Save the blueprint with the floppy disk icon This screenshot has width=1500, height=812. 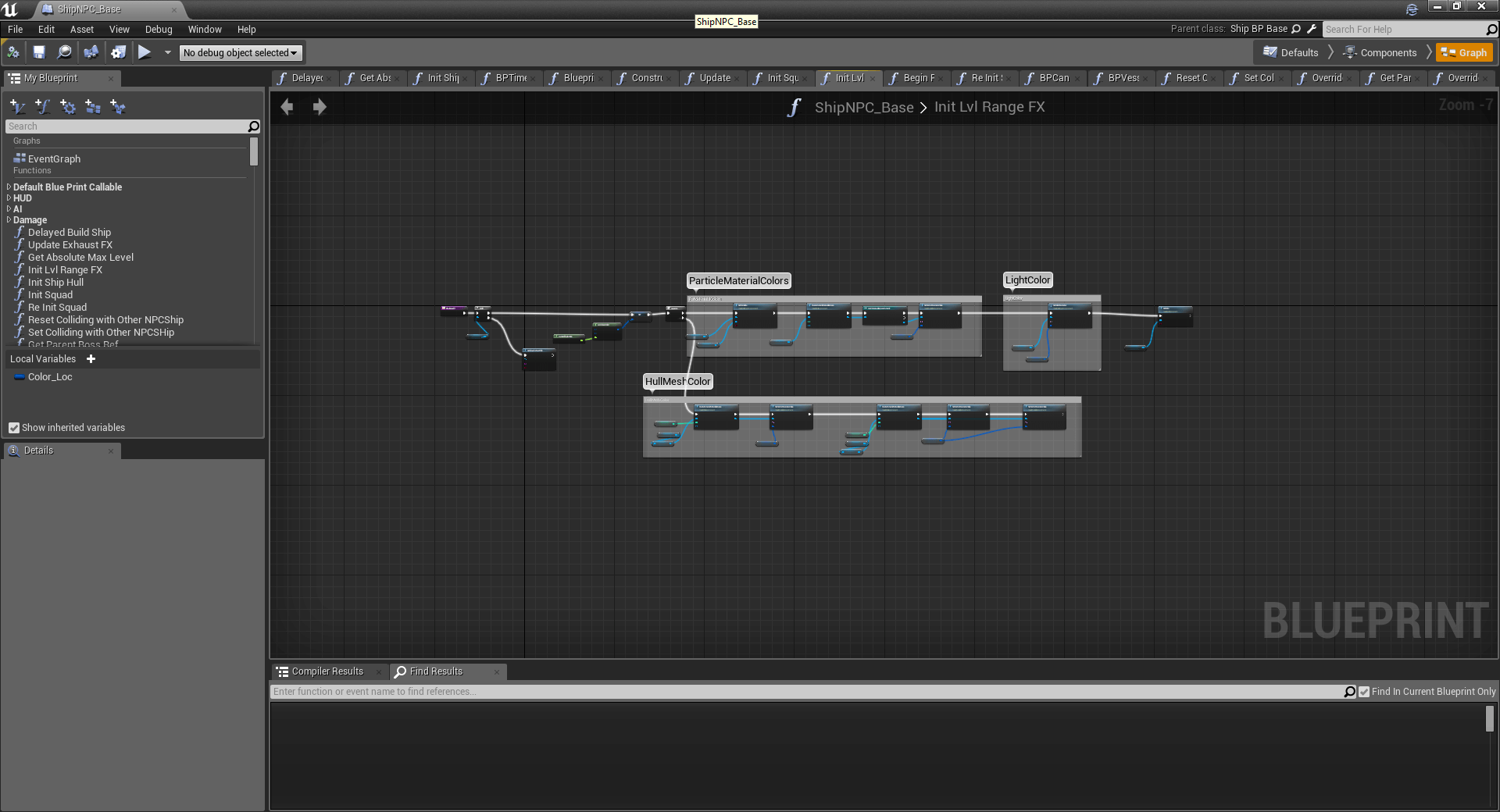pyautogui.click(x=38, y=52)
